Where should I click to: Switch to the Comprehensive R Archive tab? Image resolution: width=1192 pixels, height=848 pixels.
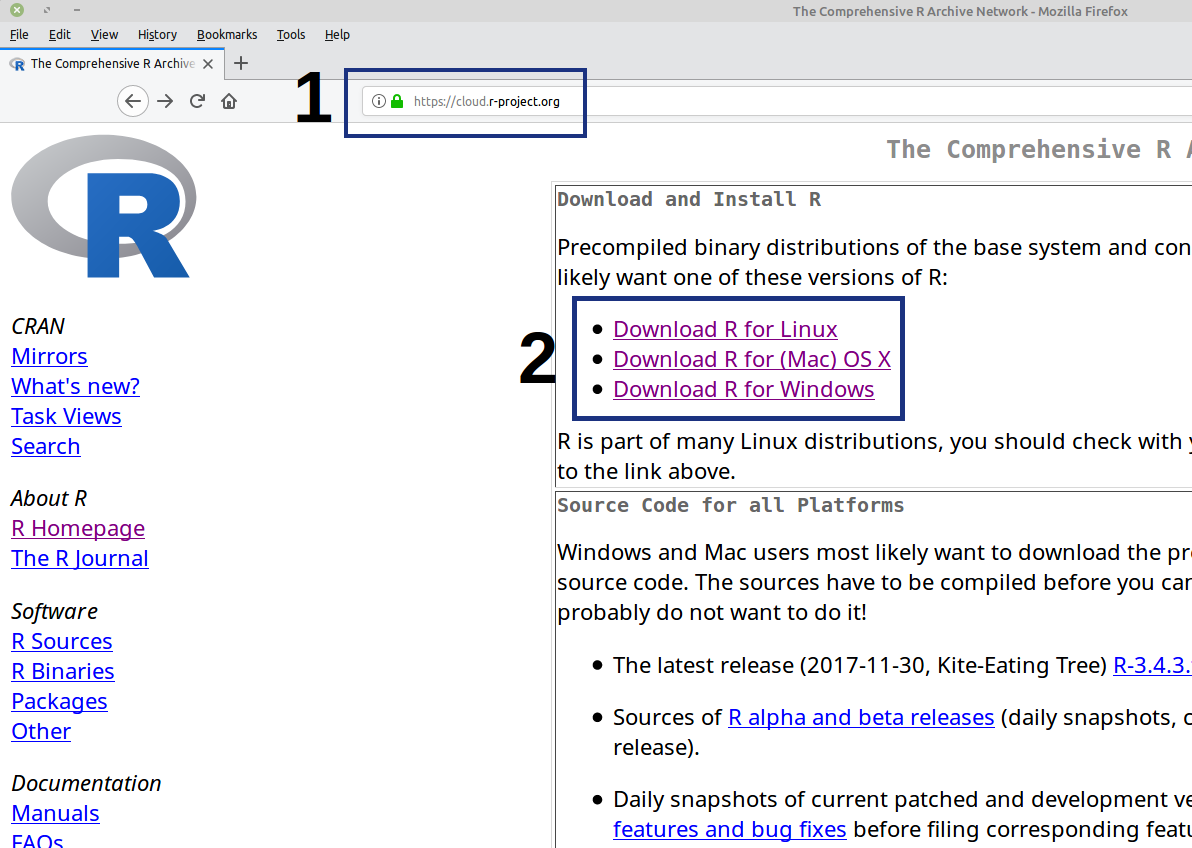click(x=110, y=63)
